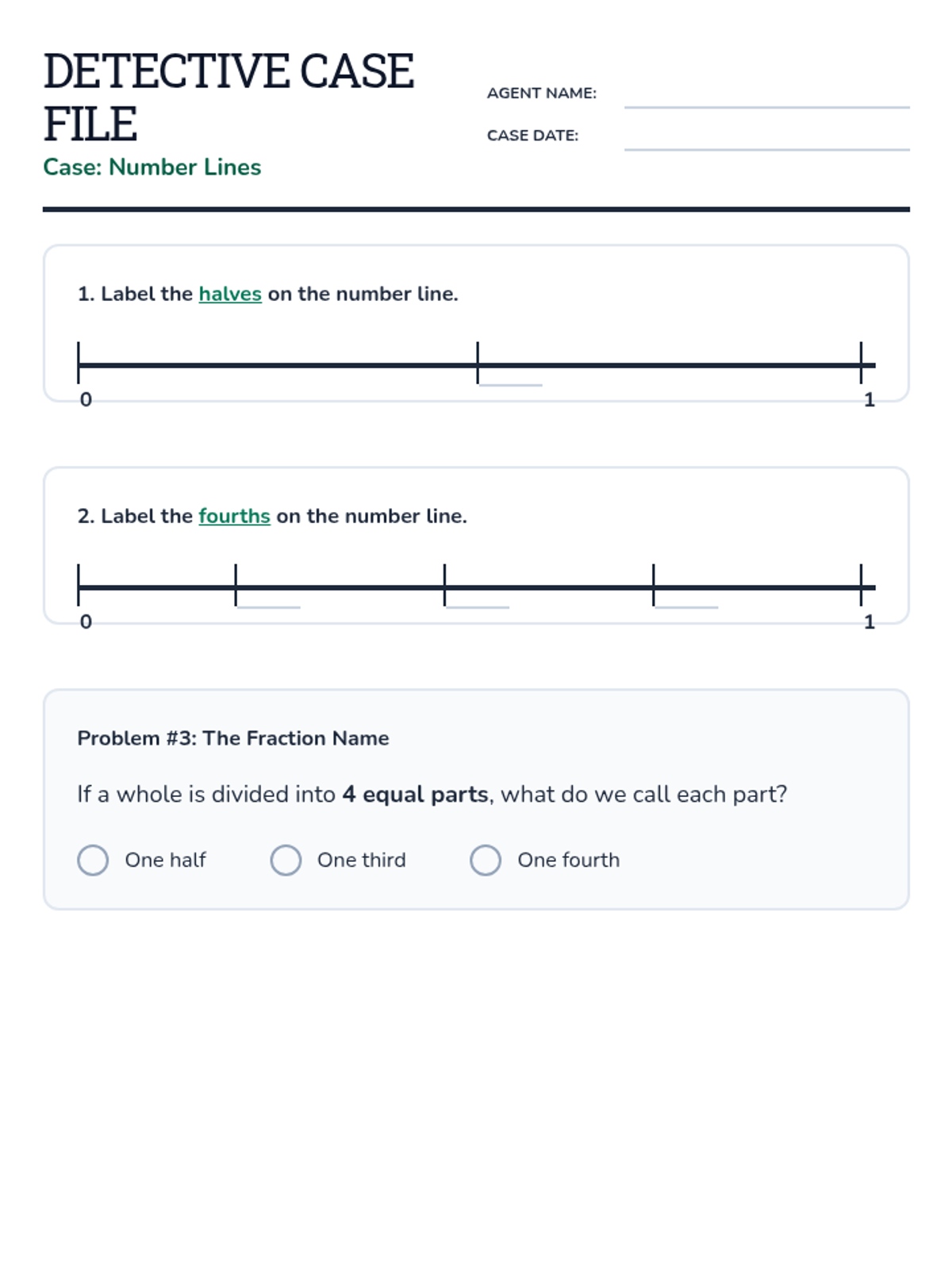
Task: Open the underlined "fourths" link
Action: pos(234,516)
